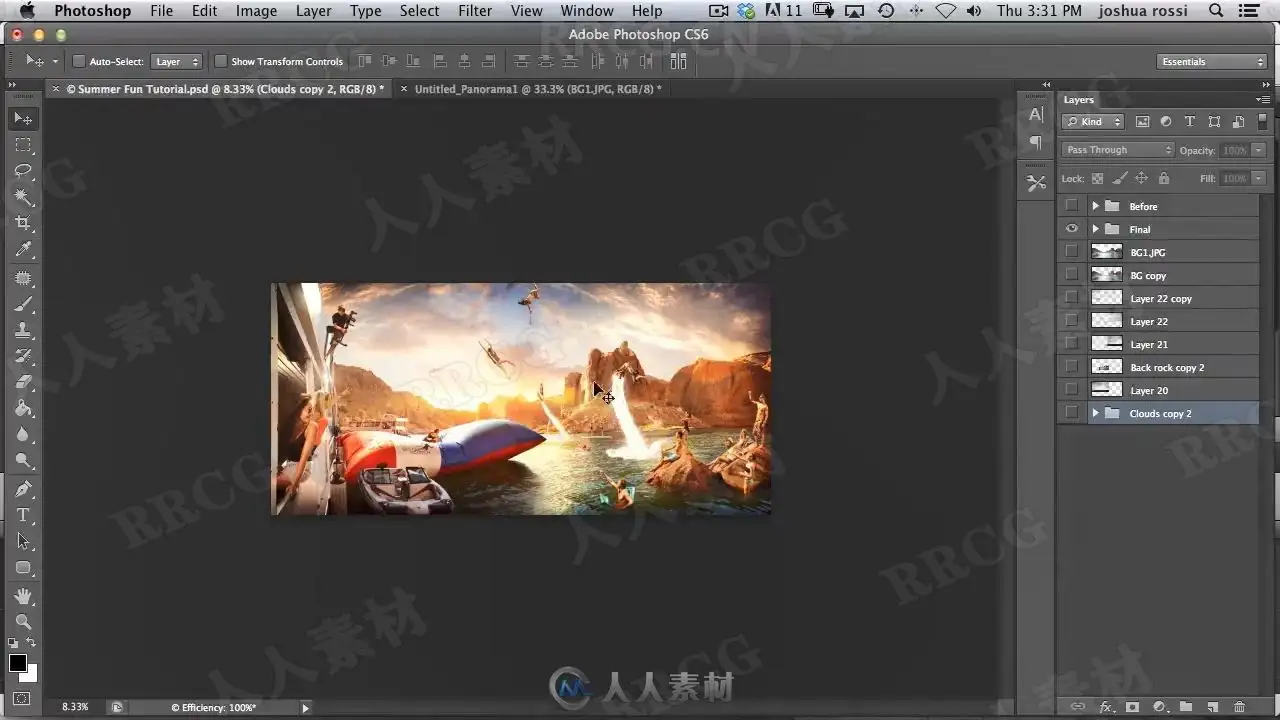This screenshot has width=1280, height=720.
Task: Open the Layers panel flyout menu
Action: [1265, 99]
